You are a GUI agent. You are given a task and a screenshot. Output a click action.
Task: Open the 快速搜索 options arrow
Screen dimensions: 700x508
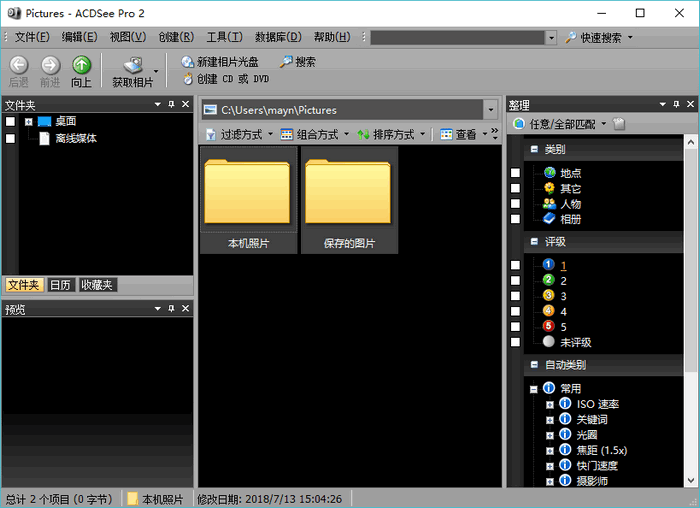(x=630, y=37)
